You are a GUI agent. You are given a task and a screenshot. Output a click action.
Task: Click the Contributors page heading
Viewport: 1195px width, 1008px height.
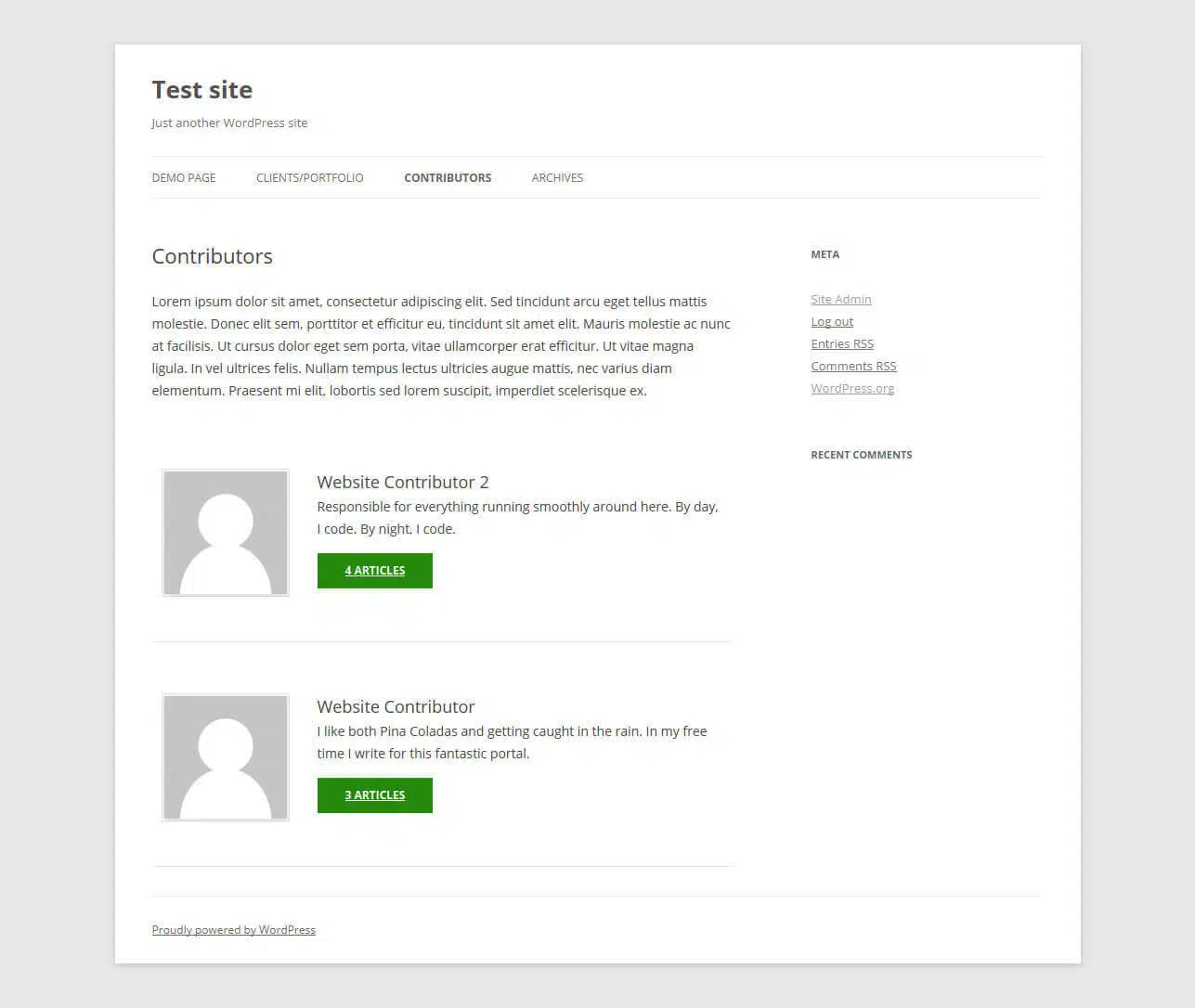tap(212, 257)
